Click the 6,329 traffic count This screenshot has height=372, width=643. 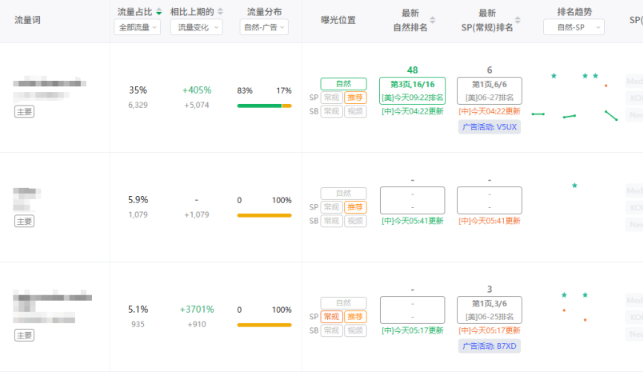138,105
